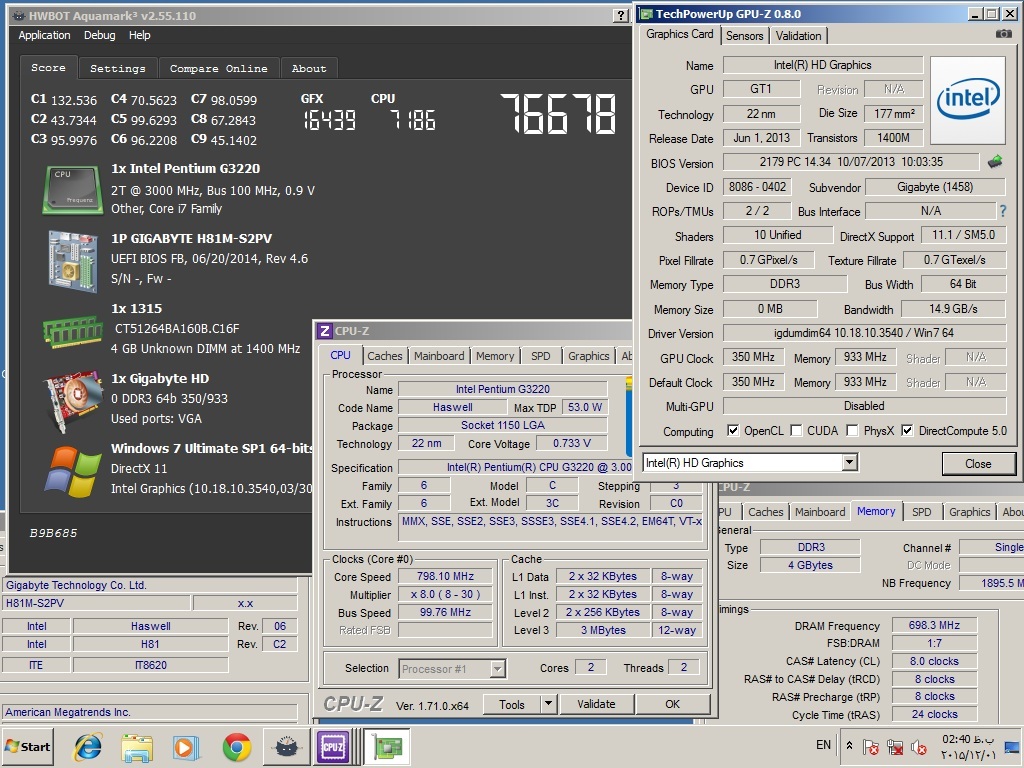Open Graphics tab in front CPU-Z window
Viewport: 1024px width, 768px height.
(x=588, y=356)
